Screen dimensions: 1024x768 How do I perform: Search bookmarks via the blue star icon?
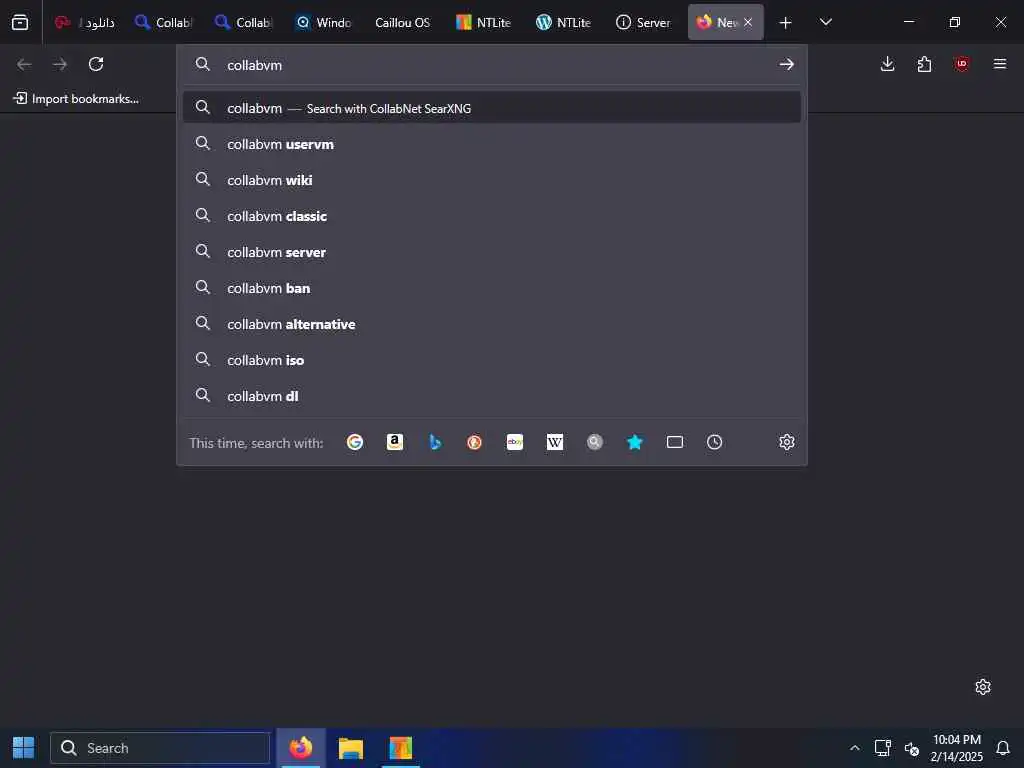tap(635, 442)
